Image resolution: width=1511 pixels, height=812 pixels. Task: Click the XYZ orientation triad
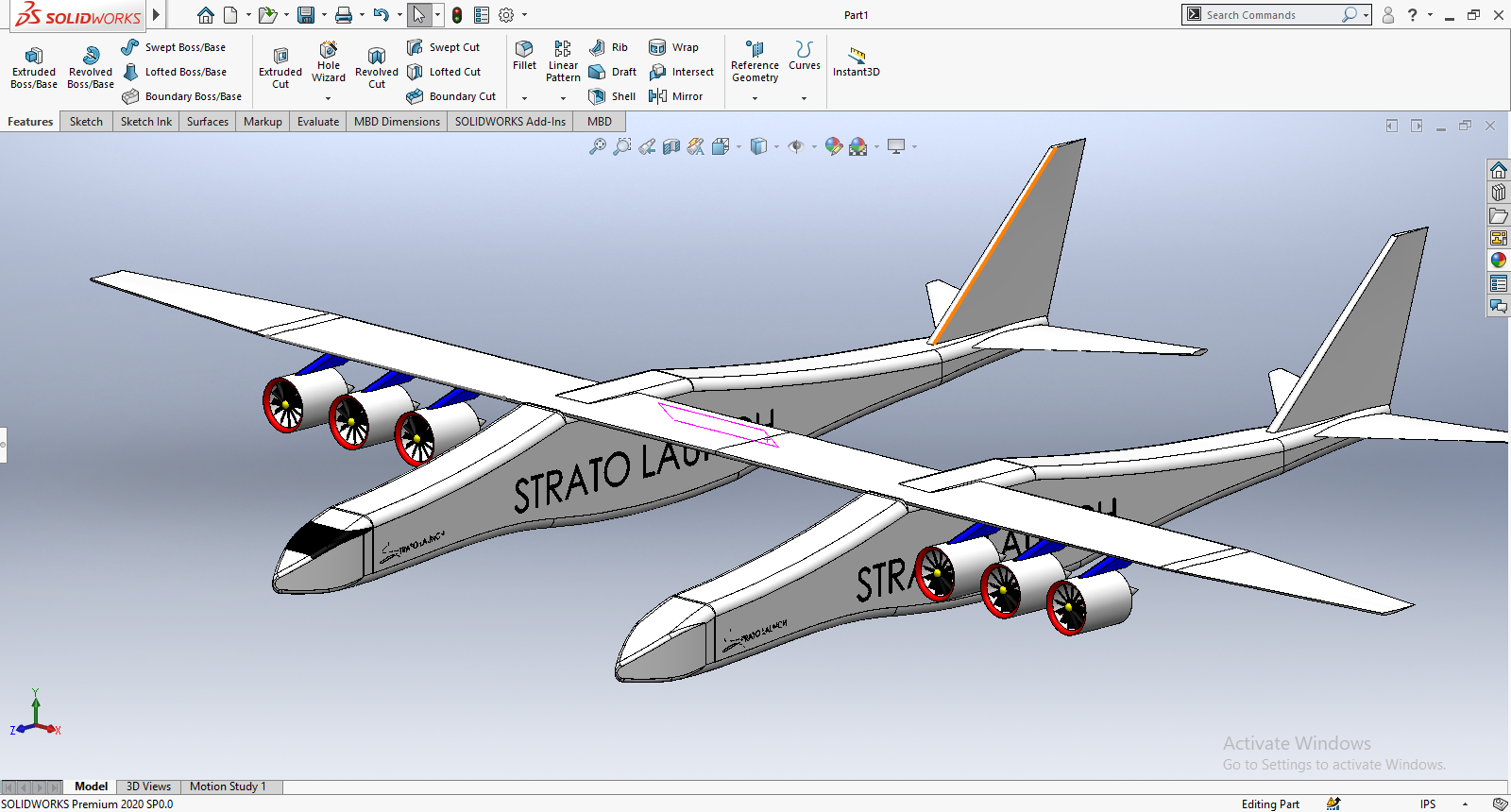(36, 714)
